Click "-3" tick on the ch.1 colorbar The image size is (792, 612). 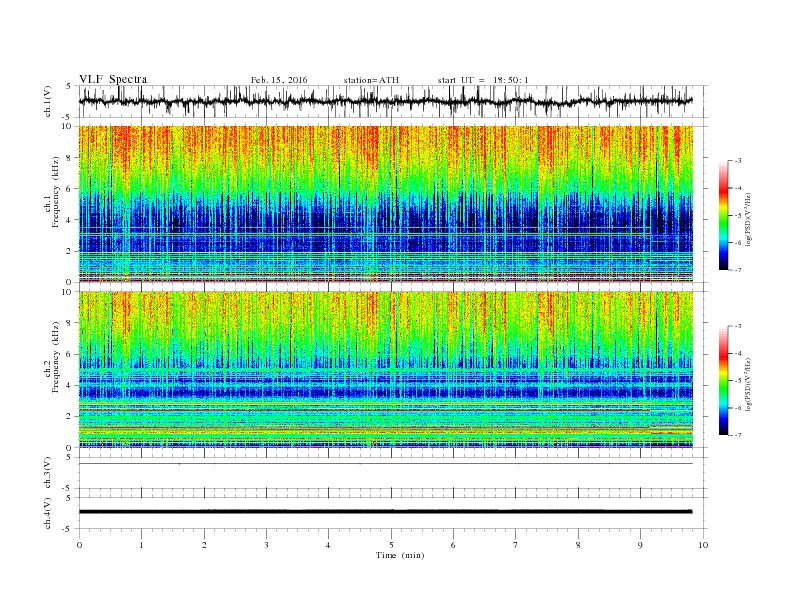point(738,161)
